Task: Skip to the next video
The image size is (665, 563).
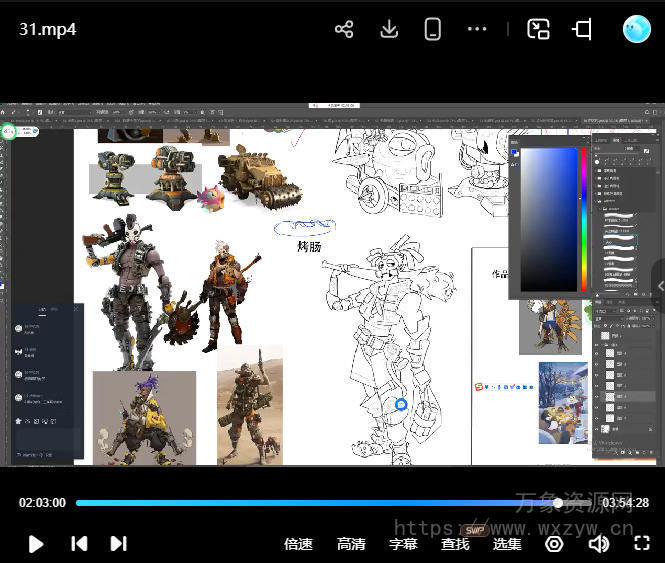Action: click(118, 544)
